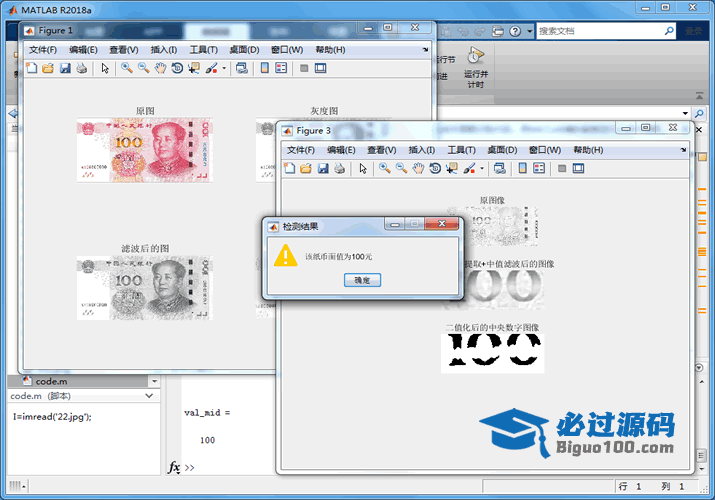Select Data Cursor tool in Figure 3
Image resolution: width=715 pixels, height=500 pixels.
coord(452,169)
